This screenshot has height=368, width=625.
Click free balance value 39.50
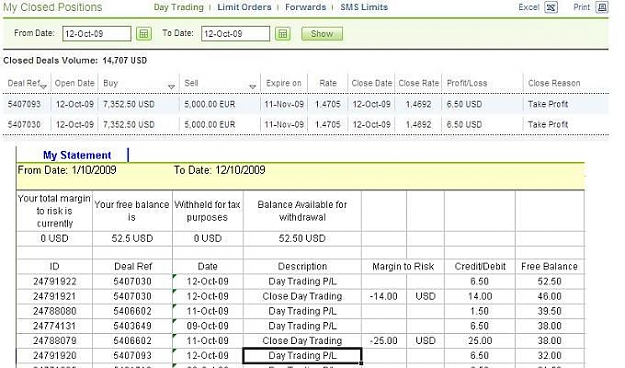coord(549,311)
